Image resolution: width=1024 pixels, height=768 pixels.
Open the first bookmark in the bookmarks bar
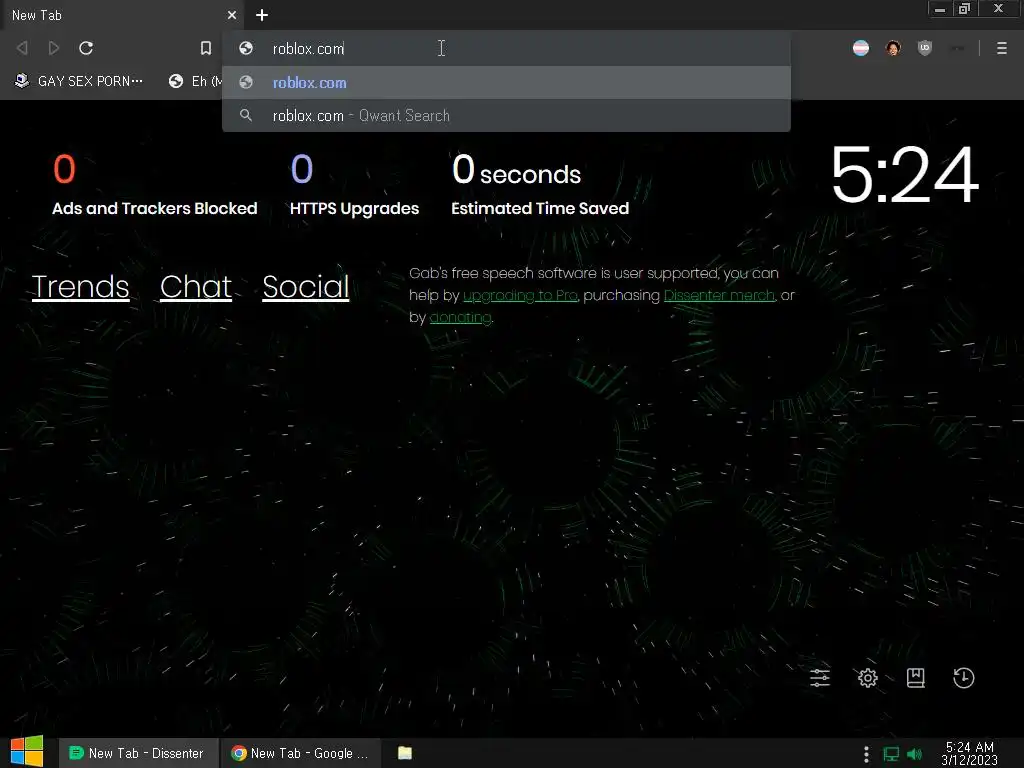click(x=78, y=81)
